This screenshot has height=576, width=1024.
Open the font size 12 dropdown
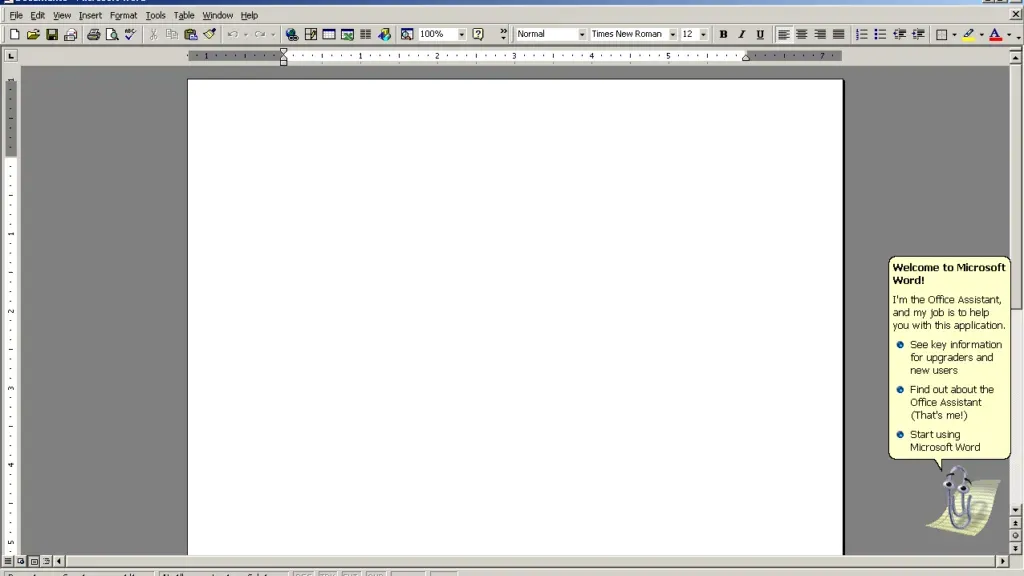pyautogui.click(x=703, y=35)
